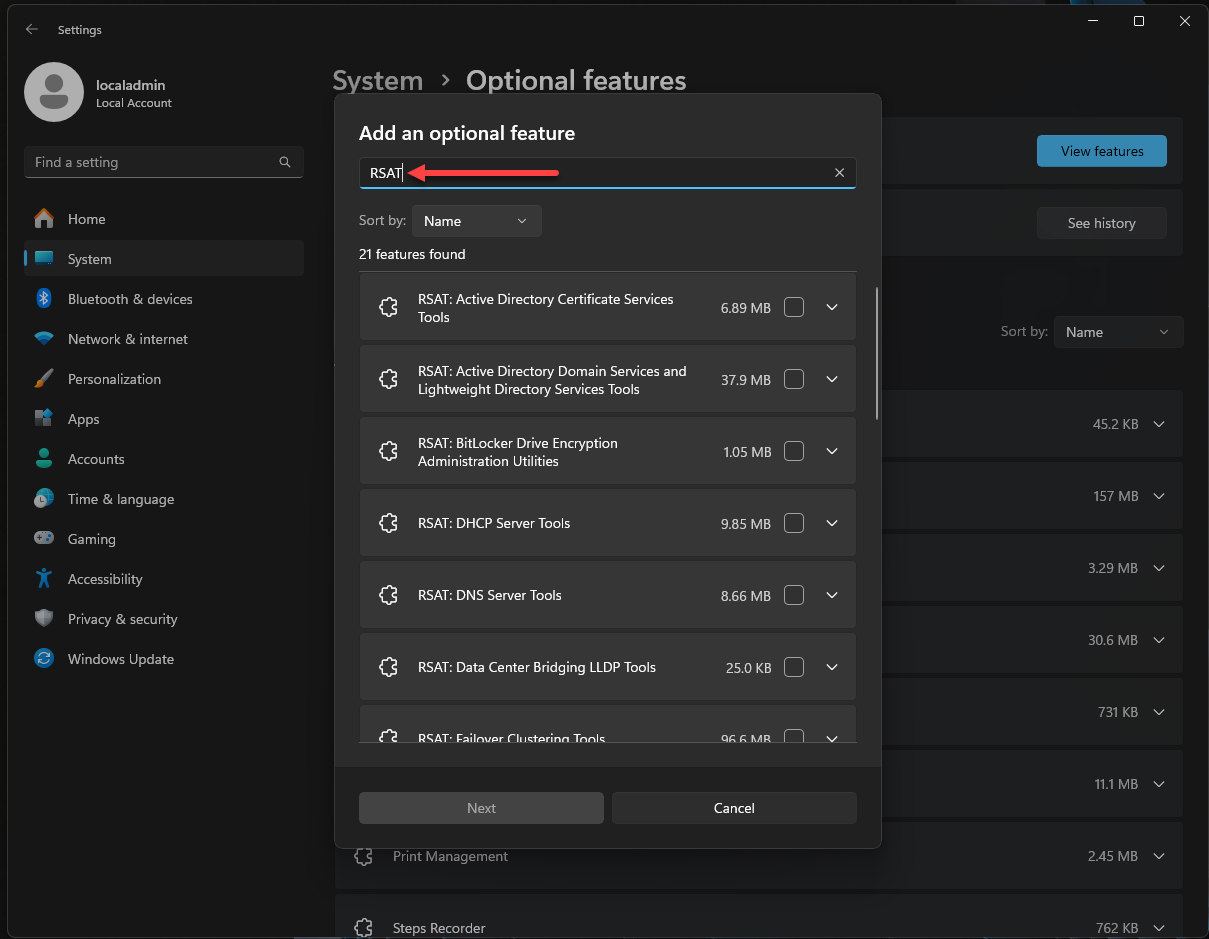
Task: Go to Accessibility settings
Action: tap(105, 579)
